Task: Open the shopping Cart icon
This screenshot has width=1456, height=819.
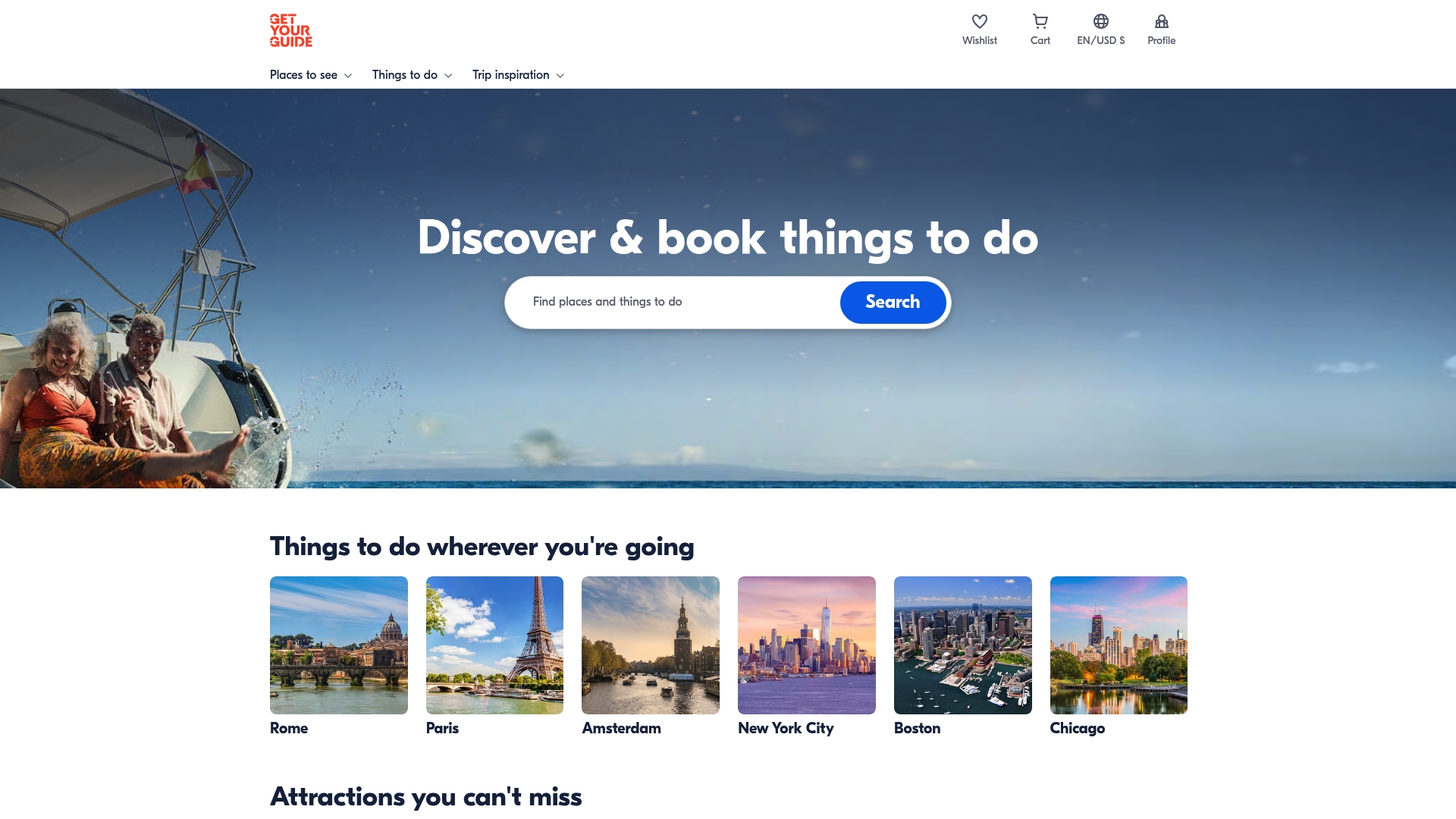Action: pos(1040,21)
